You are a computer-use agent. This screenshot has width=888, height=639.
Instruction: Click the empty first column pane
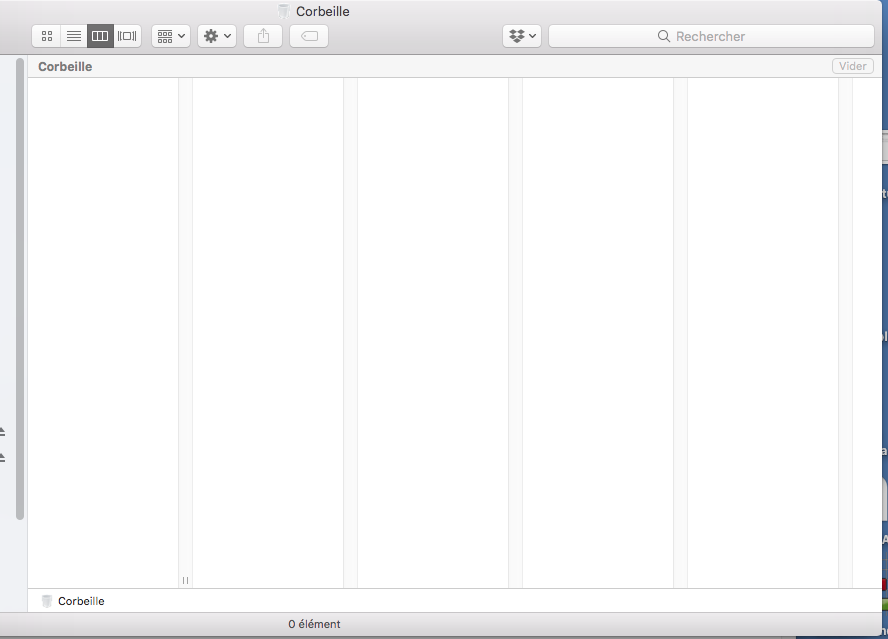(x=103, y=330)
